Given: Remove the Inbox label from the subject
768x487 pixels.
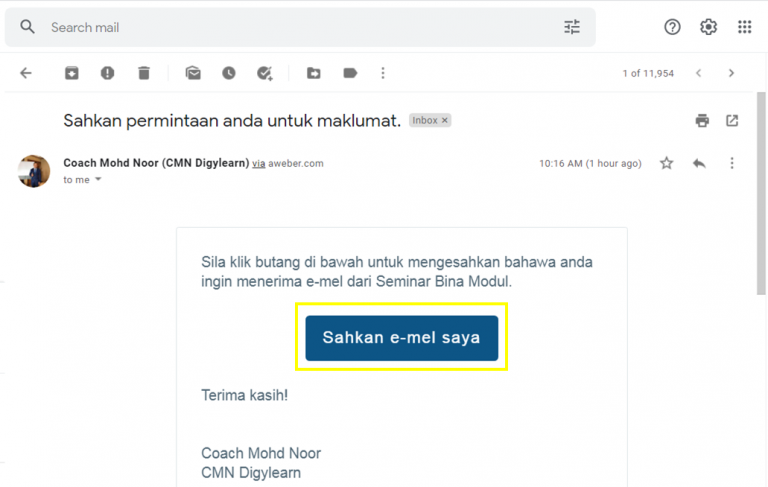Looking at the screenshot, I should pos(445,120).
